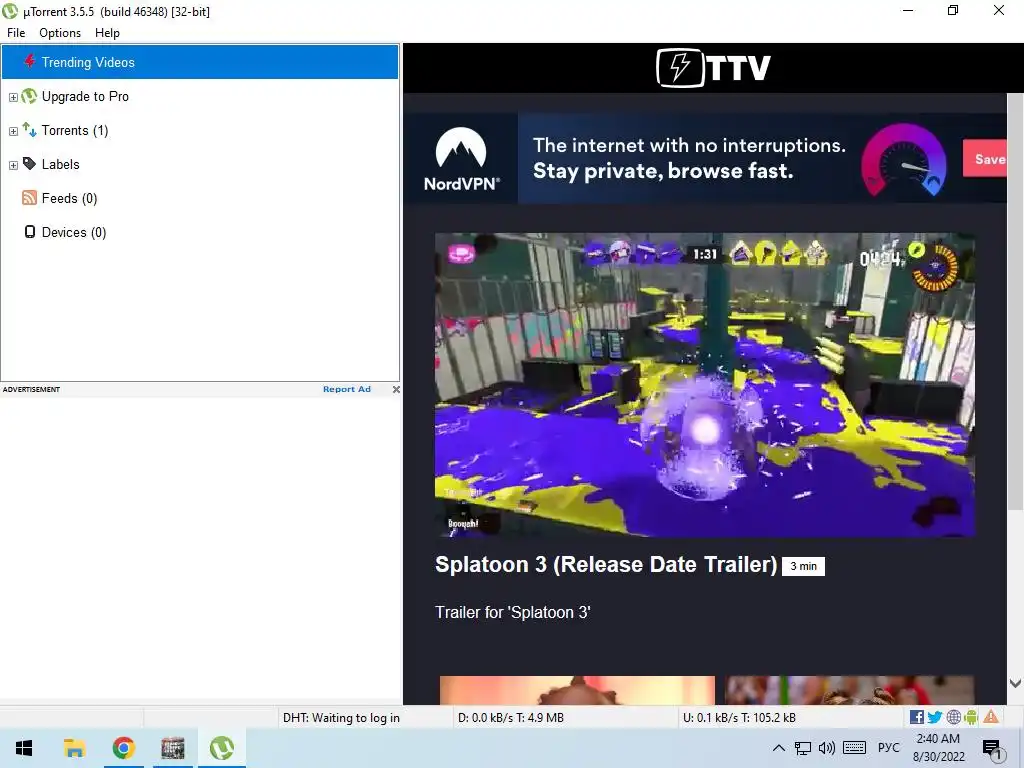Click the Twitter status bar icon
The height and width of the screenshot is (768, 1024).
[935, 717]
